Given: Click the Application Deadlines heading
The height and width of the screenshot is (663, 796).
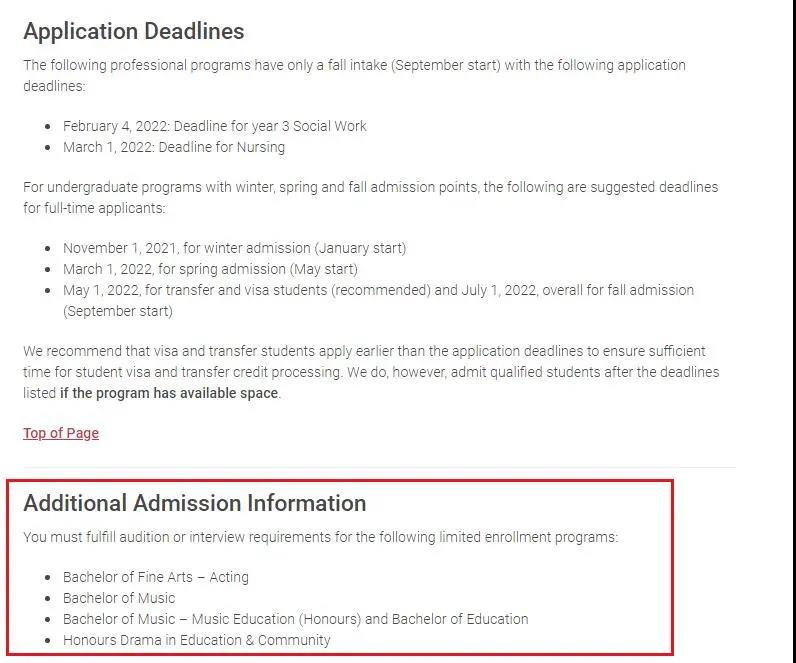Looking at the screenshot, I should pyautogui.click(x=134, y=31).
